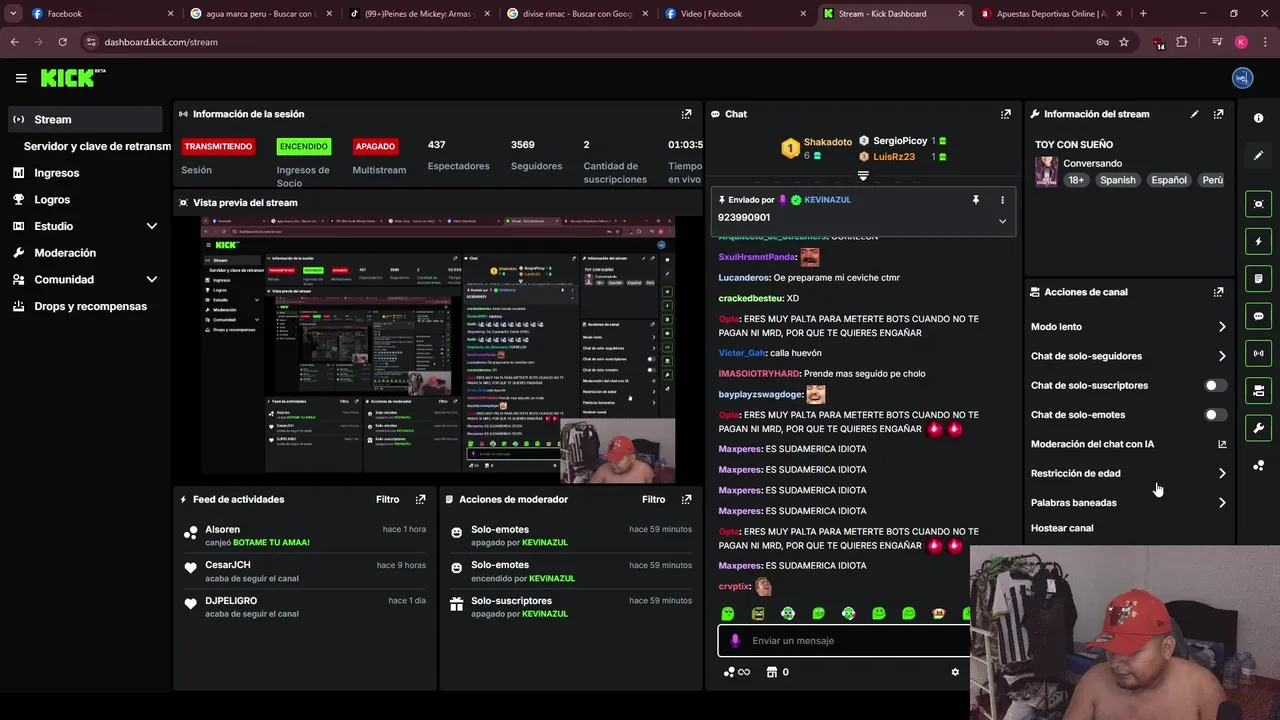Expand pinned message with down chevron
Image resolution: width=1280 pixels, height=720 pixels.
click(x=1002, y=221)
